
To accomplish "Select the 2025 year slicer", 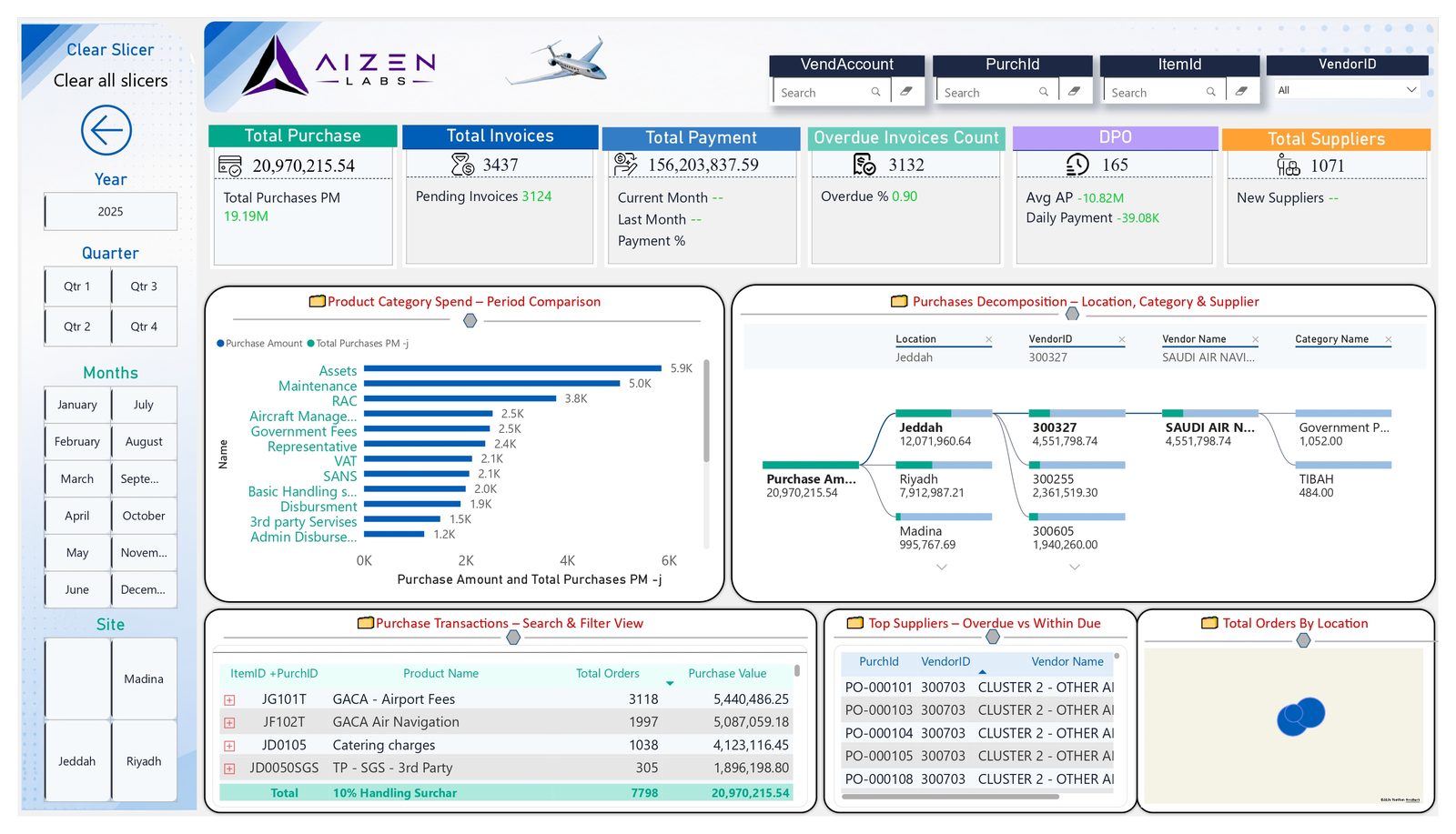I will pos(110,211).
